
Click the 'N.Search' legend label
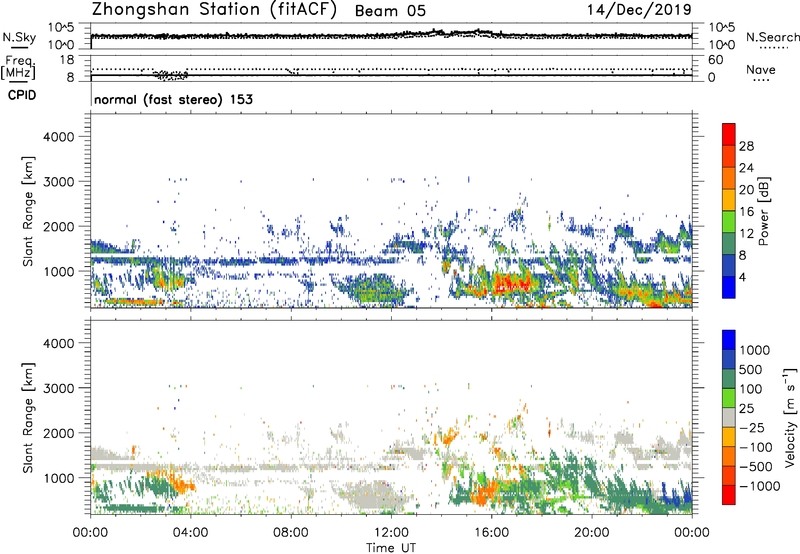(772, 37)
